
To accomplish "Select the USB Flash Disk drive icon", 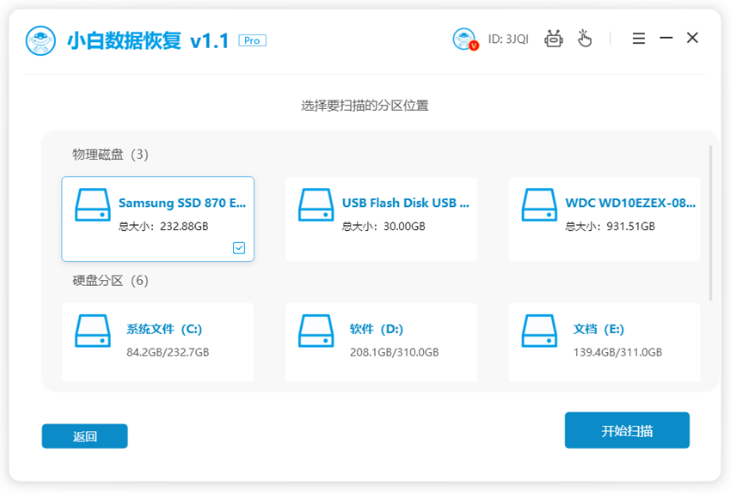I will click(x=316, y=204).
